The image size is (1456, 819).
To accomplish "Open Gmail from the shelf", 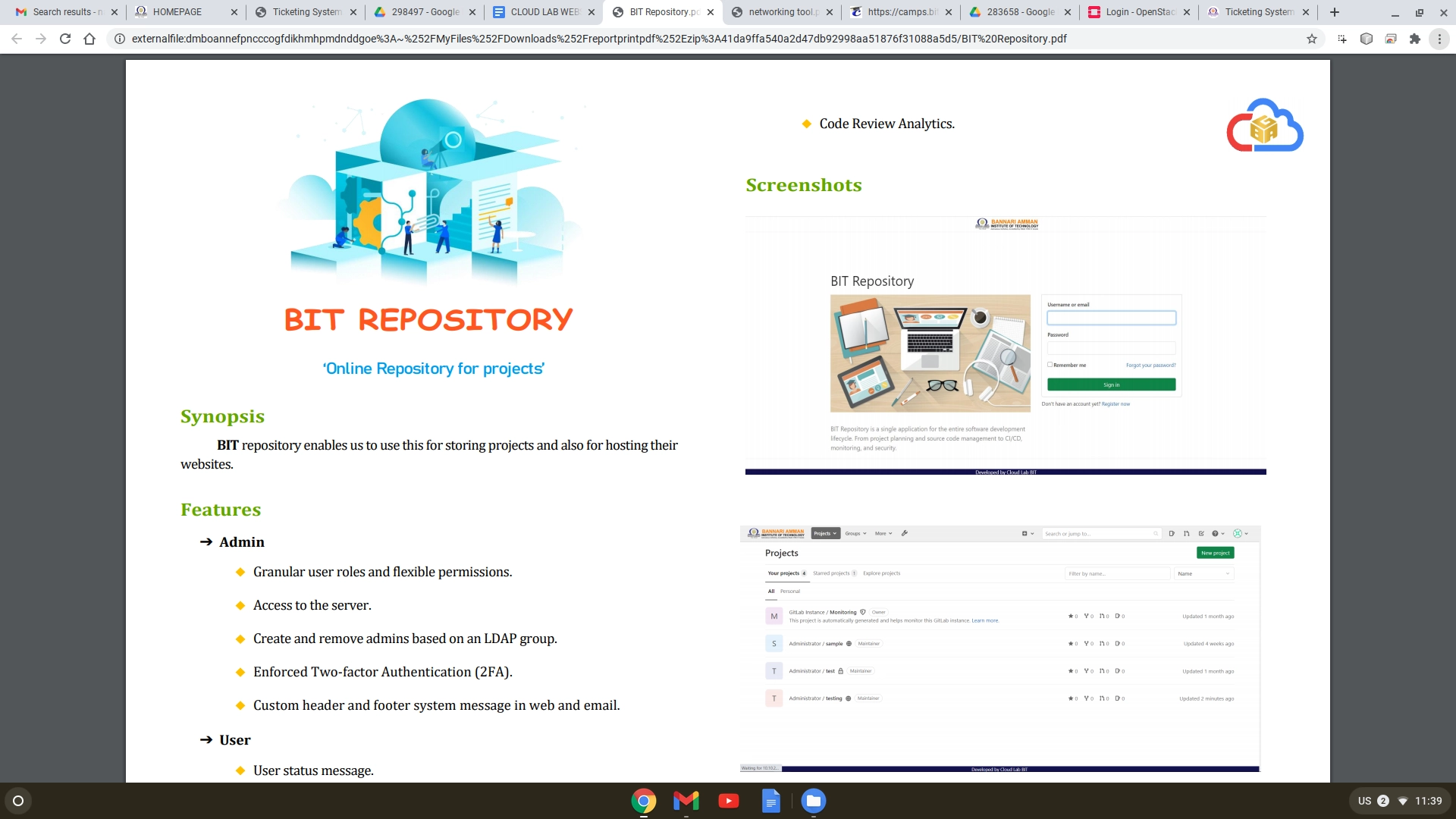I will tap(686, 801).
